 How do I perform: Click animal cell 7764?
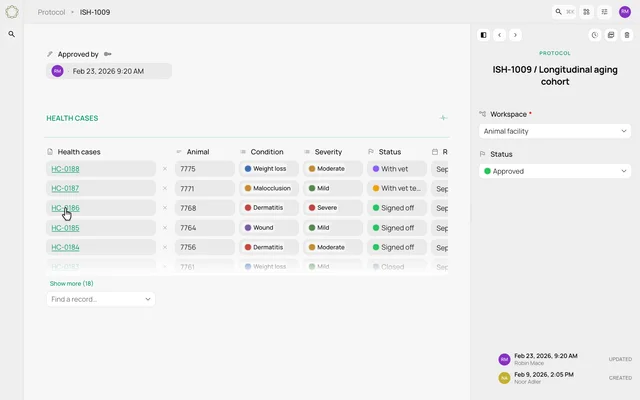coord(205,227)
